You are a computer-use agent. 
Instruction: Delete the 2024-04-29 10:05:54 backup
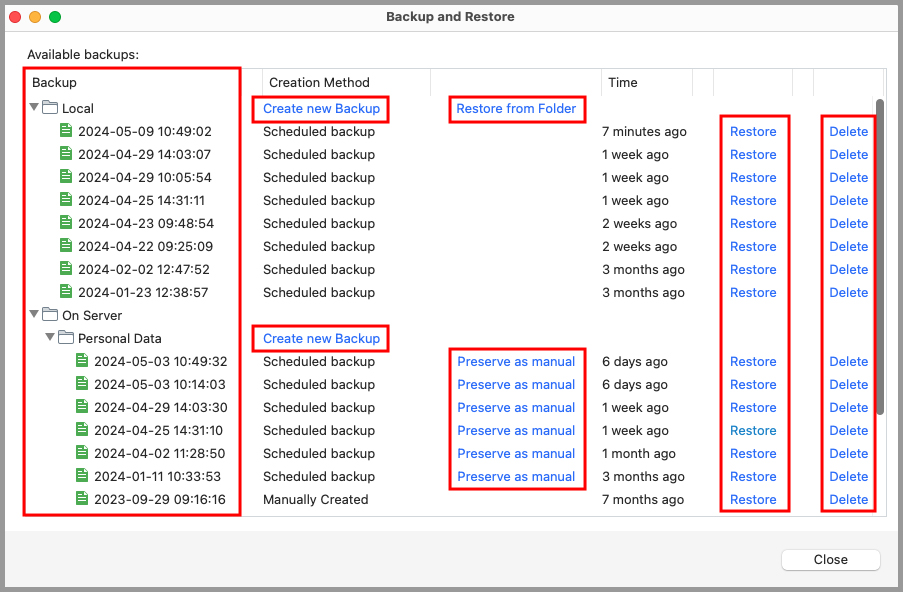click(x=848, y=177)
